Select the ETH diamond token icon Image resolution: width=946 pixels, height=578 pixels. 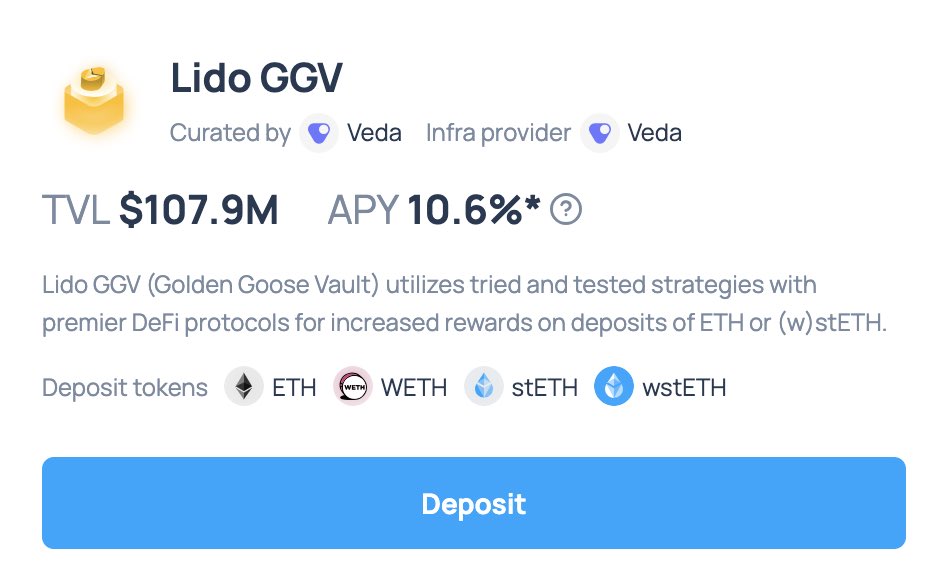(244, 386)
